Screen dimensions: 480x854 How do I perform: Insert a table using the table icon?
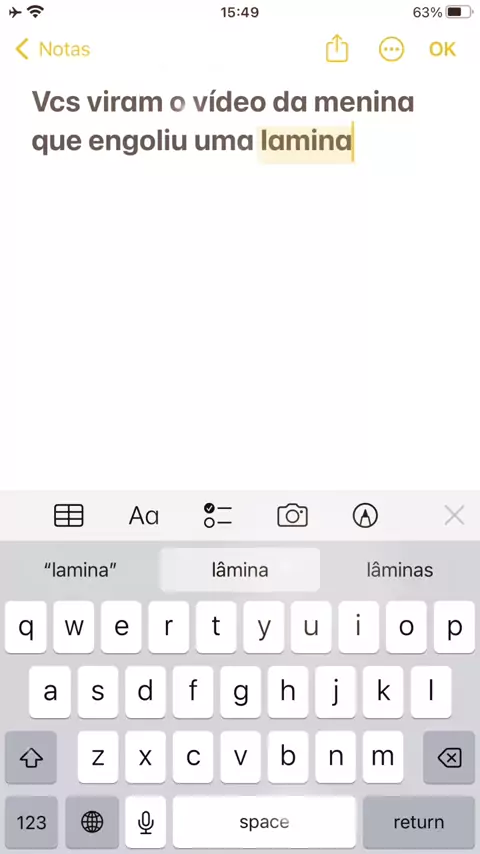point(69,515)
